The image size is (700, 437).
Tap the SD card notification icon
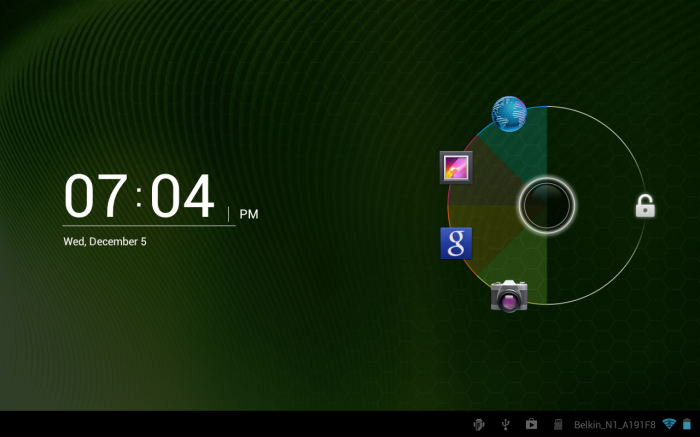click(558, 424)
